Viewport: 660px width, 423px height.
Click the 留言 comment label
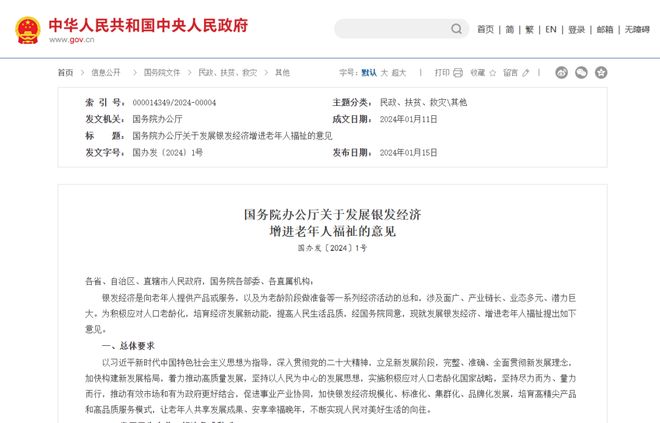pyautogui.click(x=511, y=73)
